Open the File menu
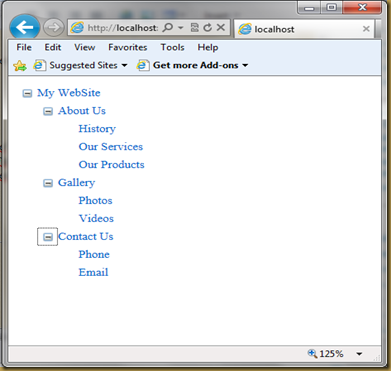The height and width of the screenshot is (371, 391). [x=24, y=47]
